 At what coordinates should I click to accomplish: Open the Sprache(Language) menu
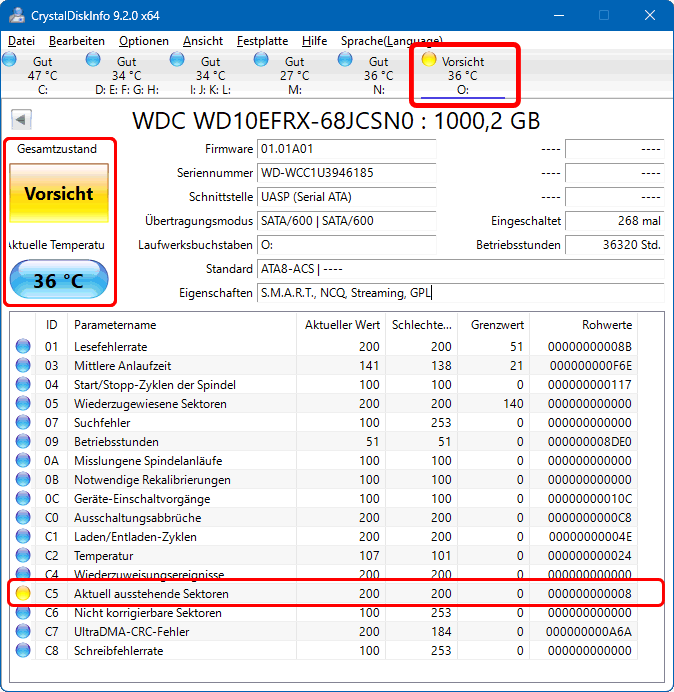tap(391, 41)
